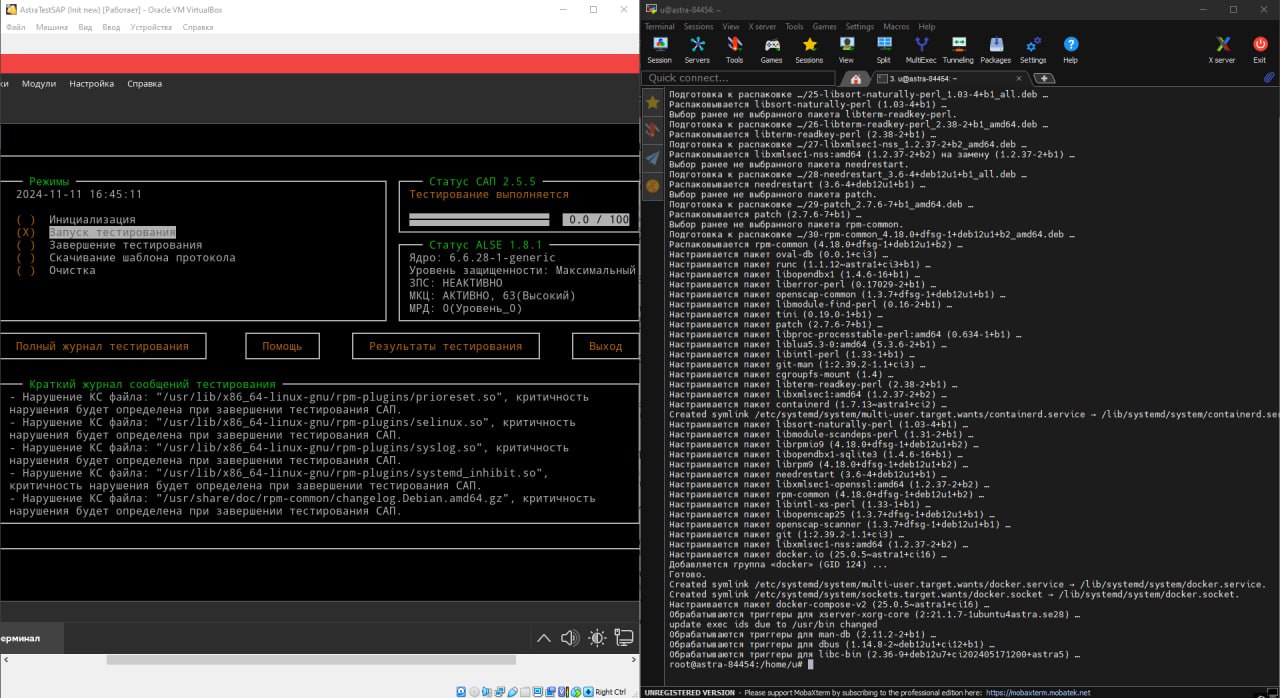Viewport: 1280px width, 698px height.
Task: Open Settings gear icon in MobaXterm toolbar
Action: [1033, 50]
